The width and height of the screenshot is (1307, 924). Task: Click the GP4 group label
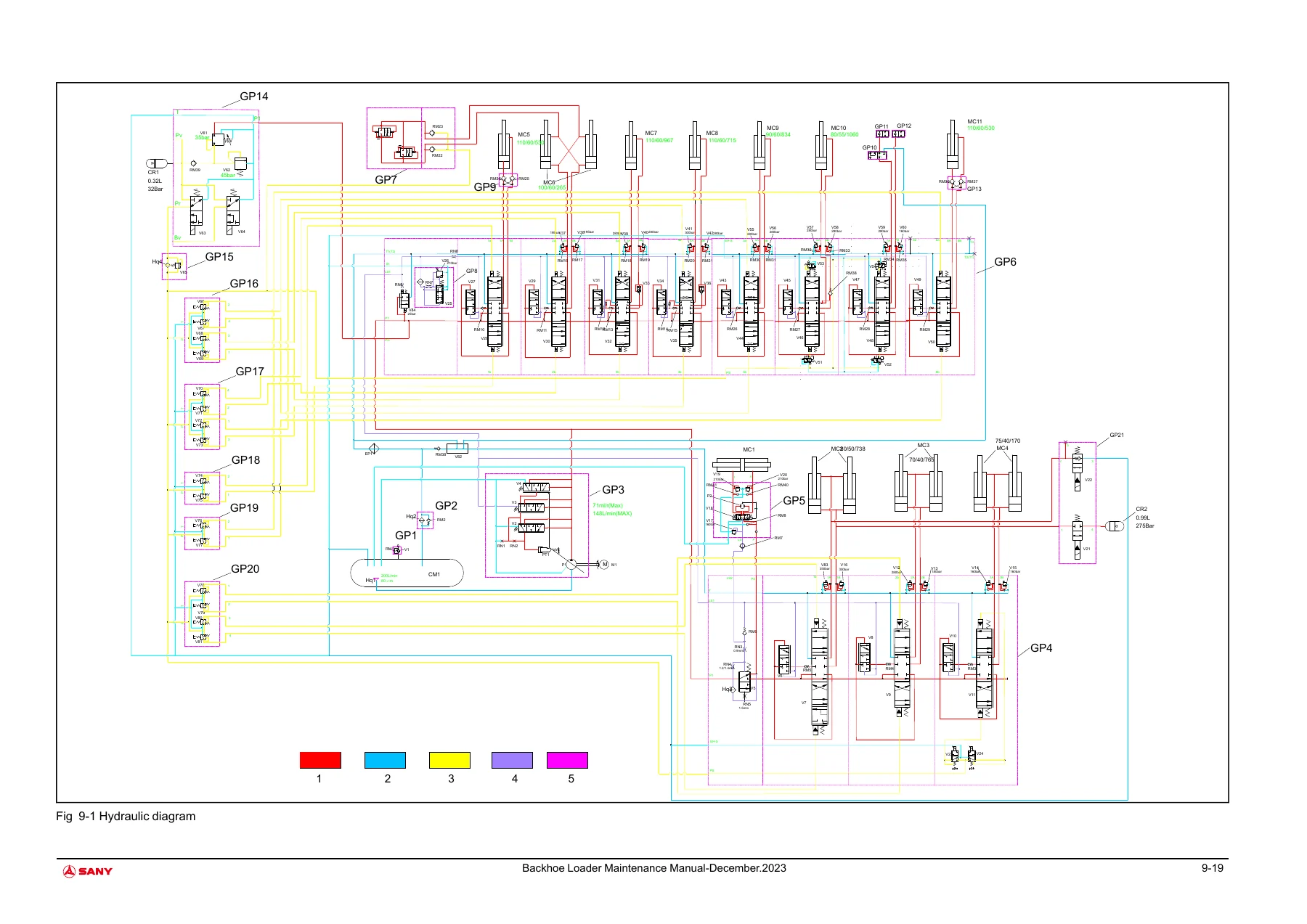(x=1041, y=647)
